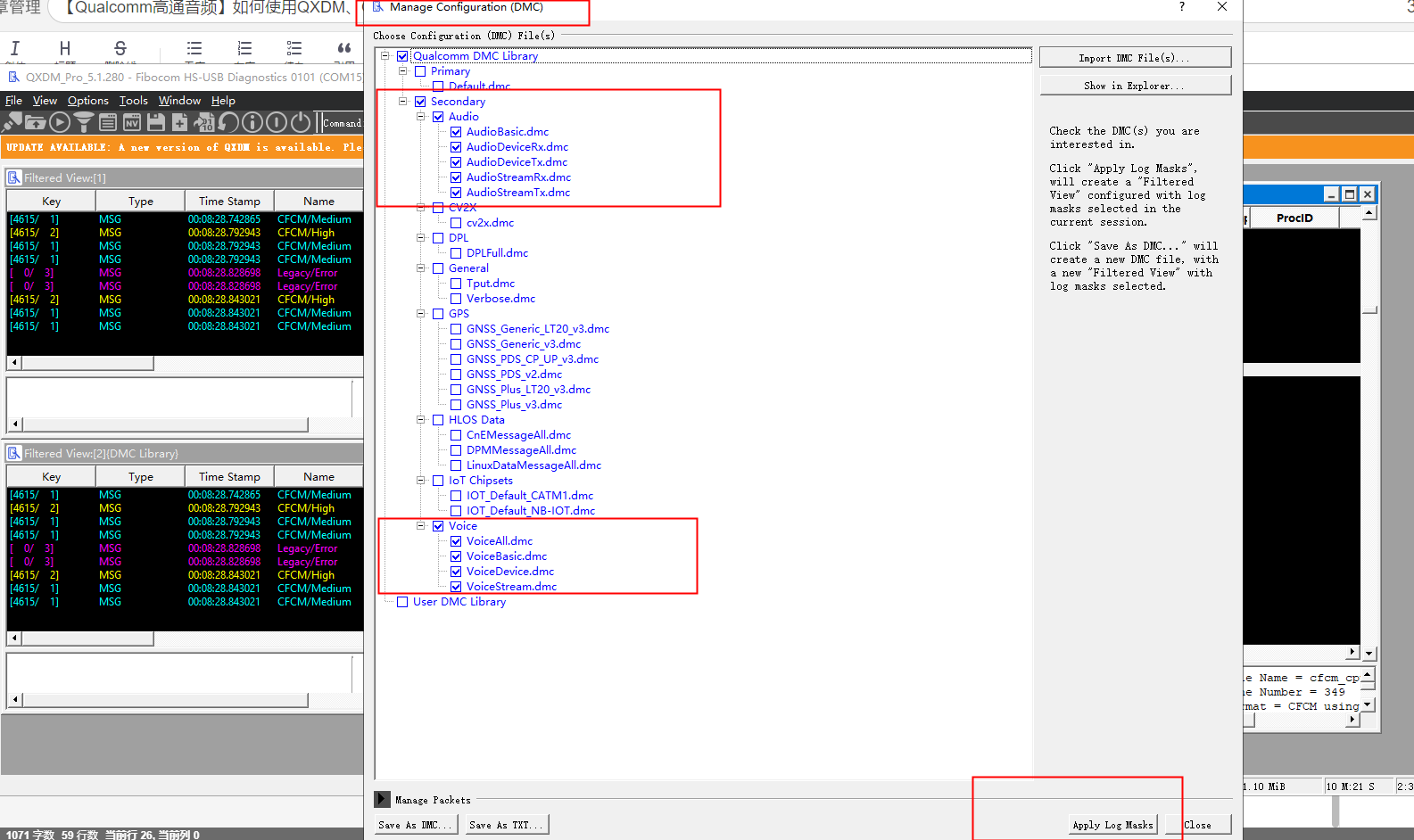This screenshot has height=840, width=1414.
Task: Toggle the Secondary group checkbox
Action: tap(420, 102)
